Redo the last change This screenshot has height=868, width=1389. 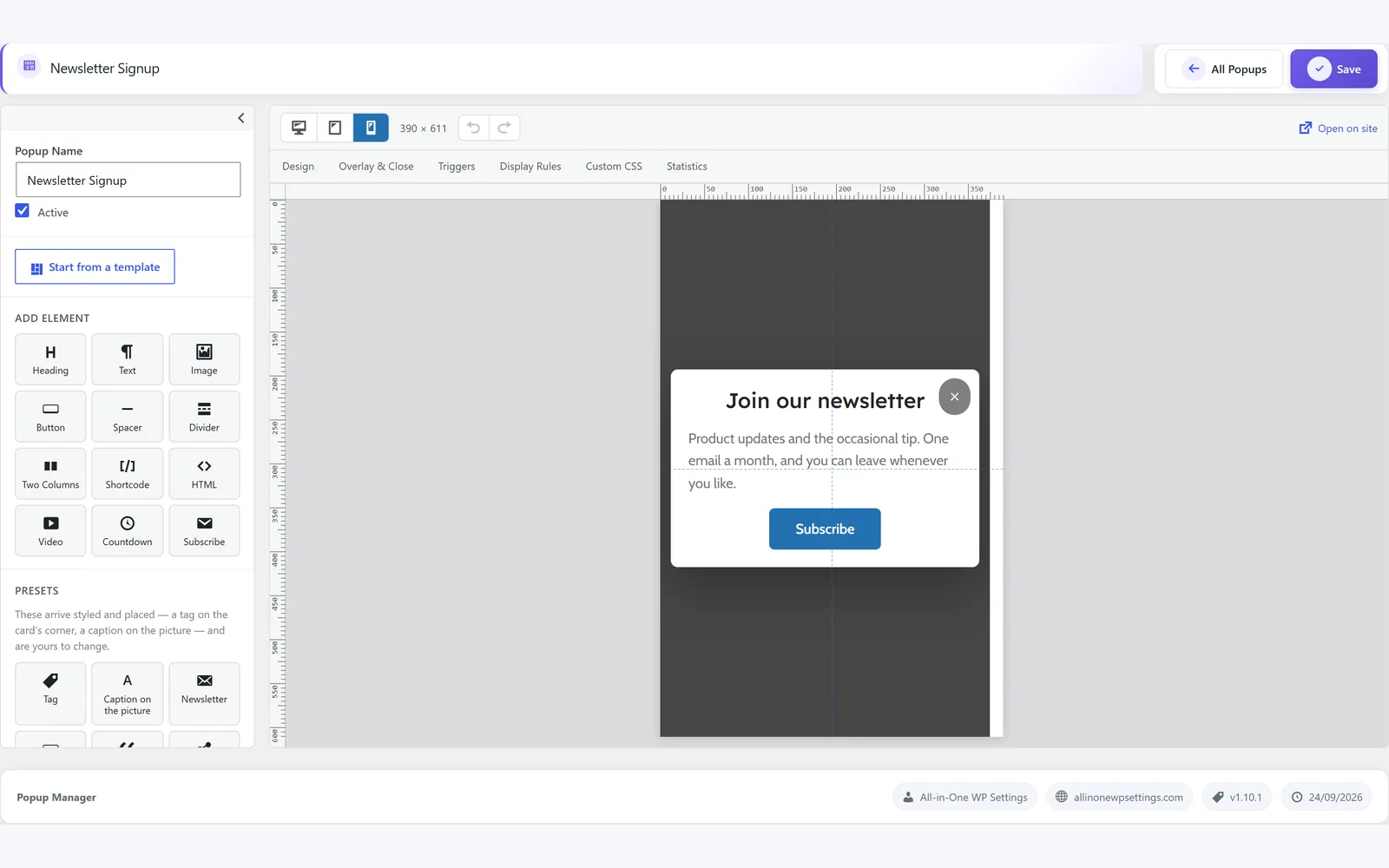(504, 128)
